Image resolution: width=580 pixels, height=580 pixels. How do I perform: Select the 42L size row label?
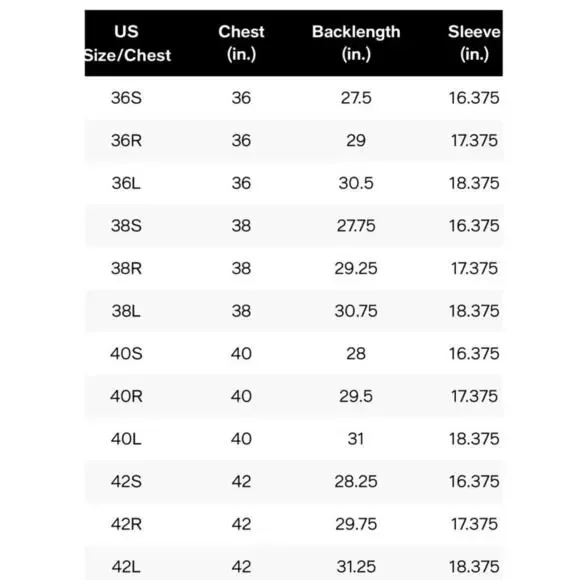(126, 567)
